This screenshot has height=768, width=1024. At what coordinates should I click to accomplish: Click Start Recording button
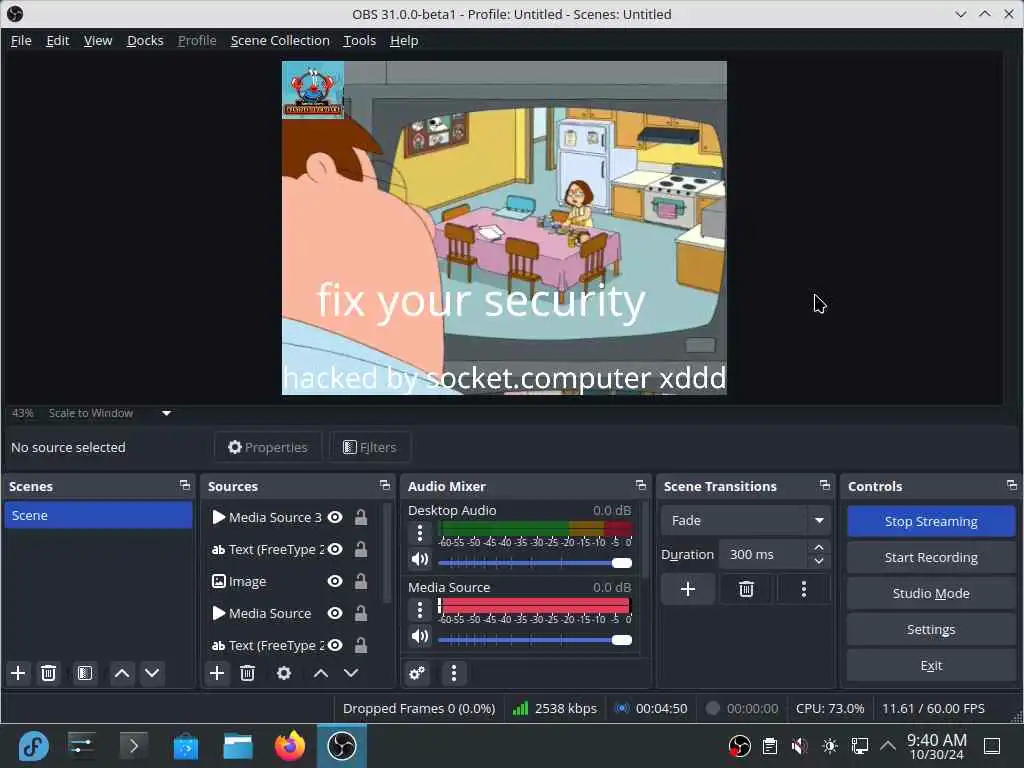(x=931, y=557)
